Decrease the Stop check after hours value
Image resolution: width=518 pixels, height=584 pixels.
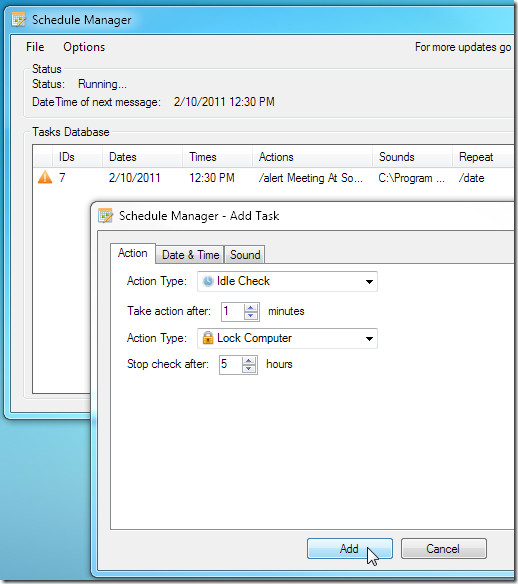pyautogui.click(x=249, y=369)
